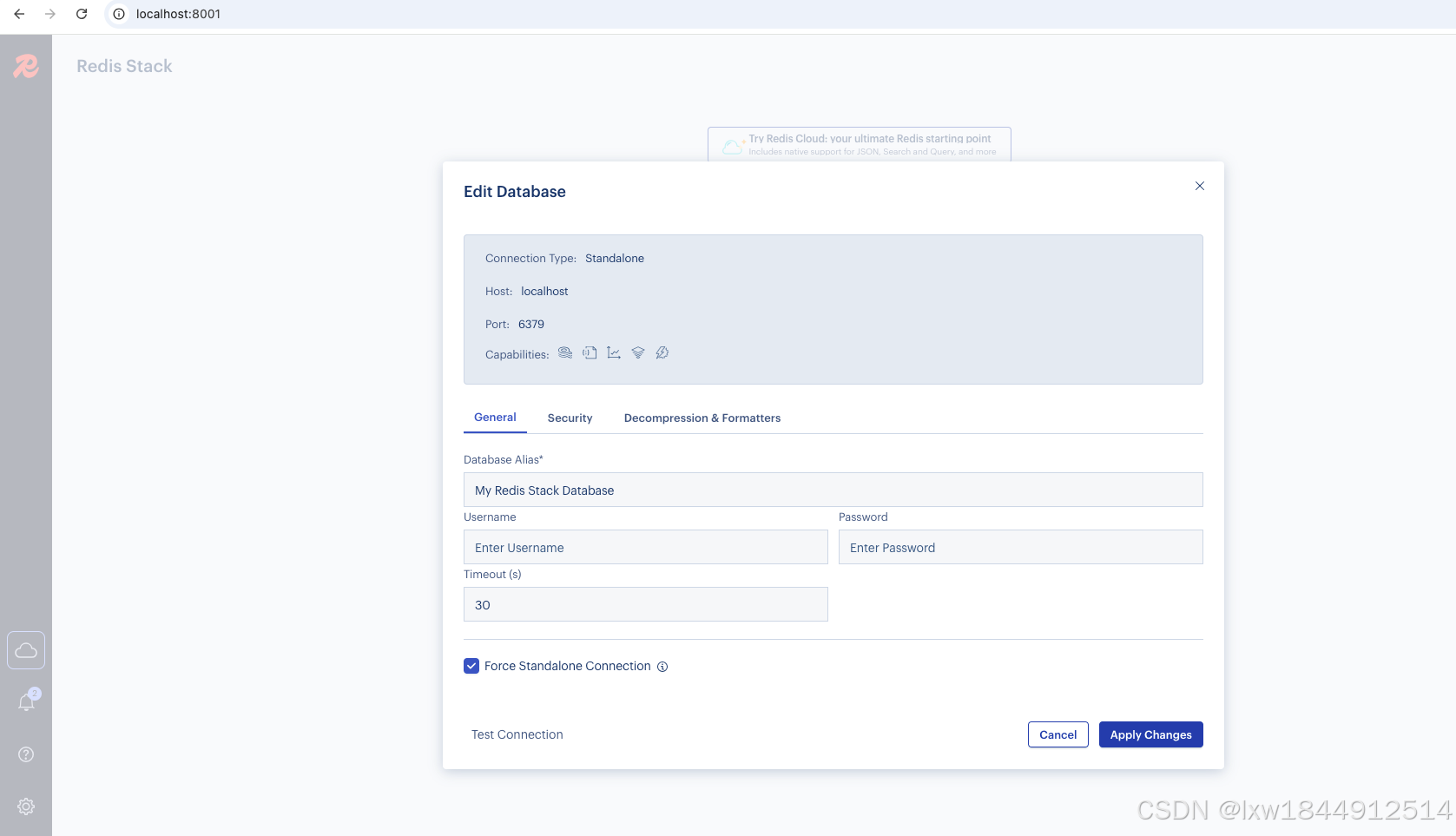Image resolution: width=1456 pixels, height=836 pixels.
Task: Focus the Timeout field showing 30
Action: (x=646, y=604)
